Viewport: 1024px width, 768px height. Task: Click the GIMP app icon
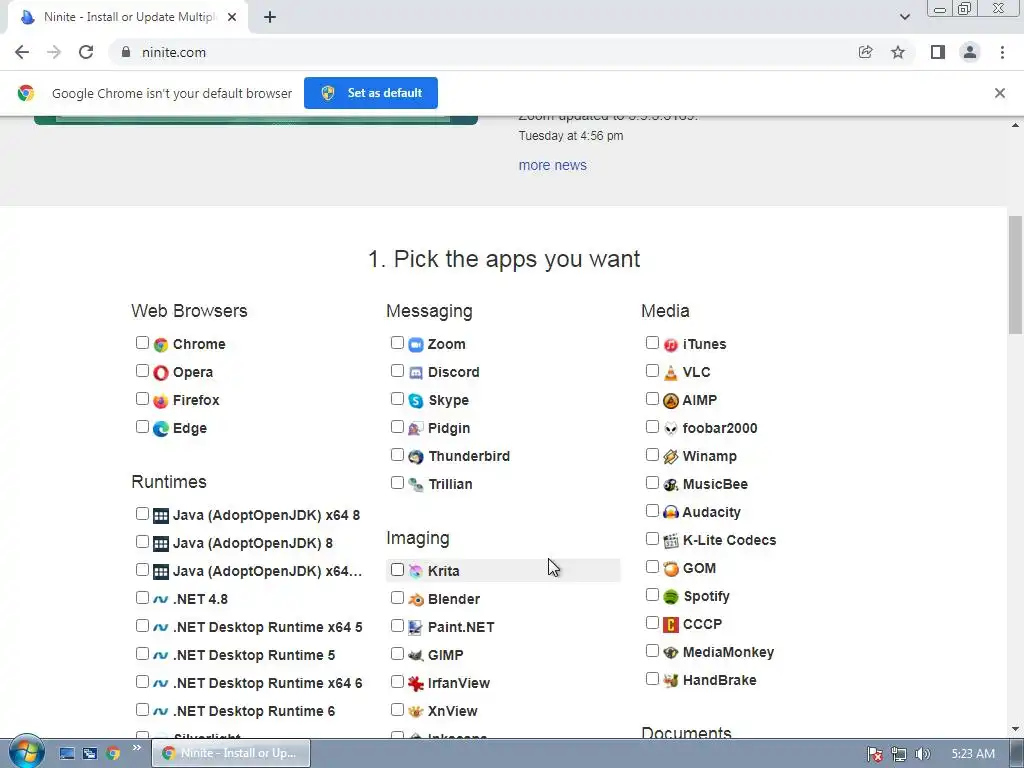415,655
